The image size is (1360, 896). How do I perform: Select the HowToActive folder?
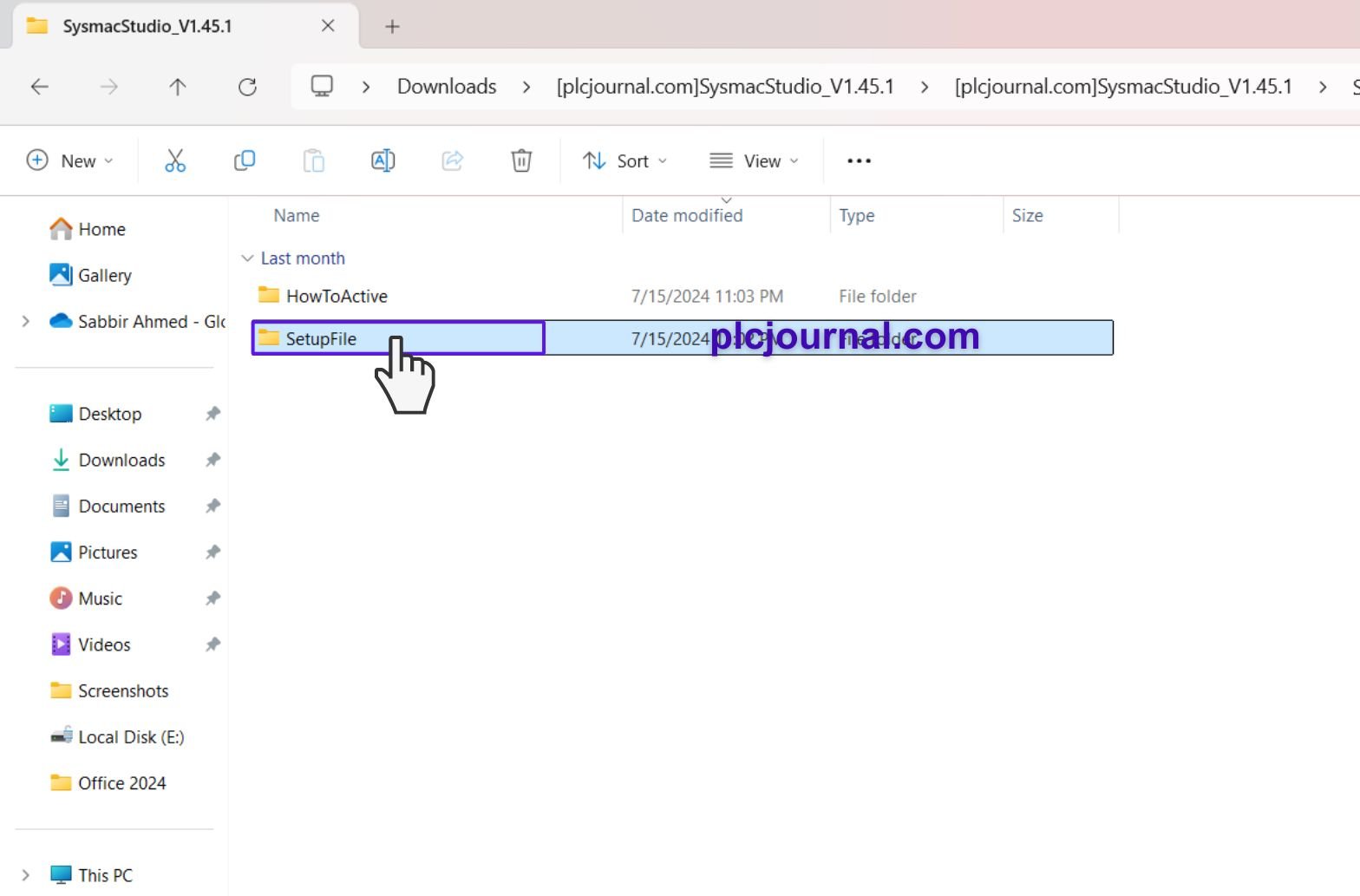click(x=337, y=297)
